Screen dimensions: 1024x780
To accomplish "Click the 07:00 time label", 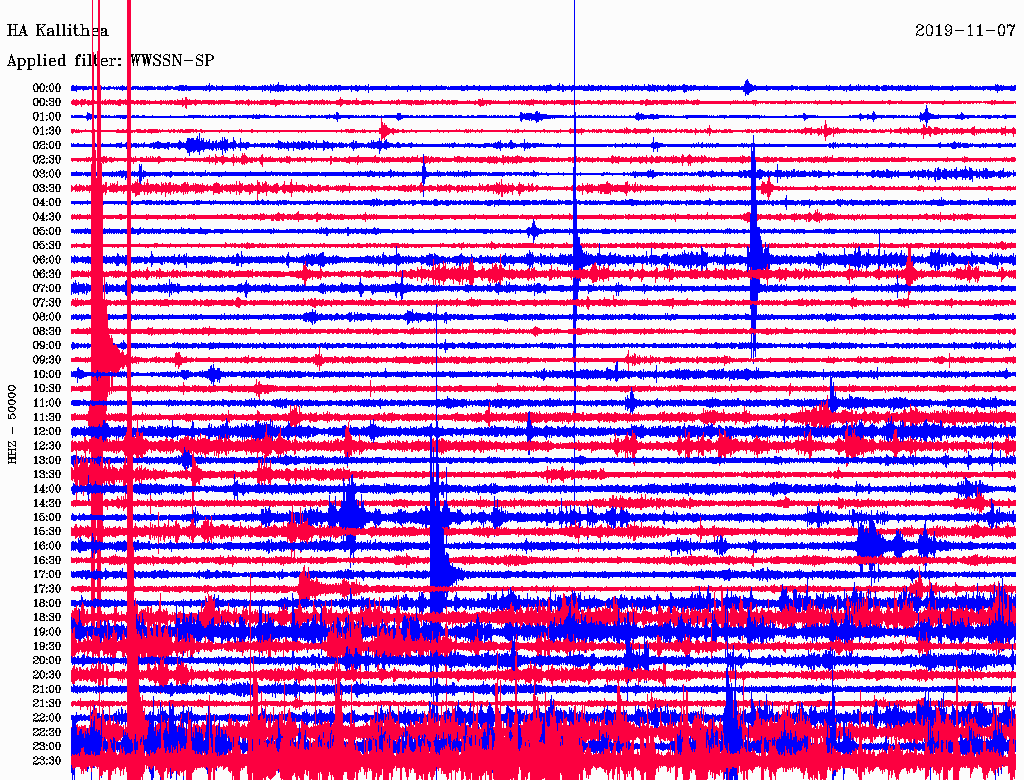I will tap(47, 288).
